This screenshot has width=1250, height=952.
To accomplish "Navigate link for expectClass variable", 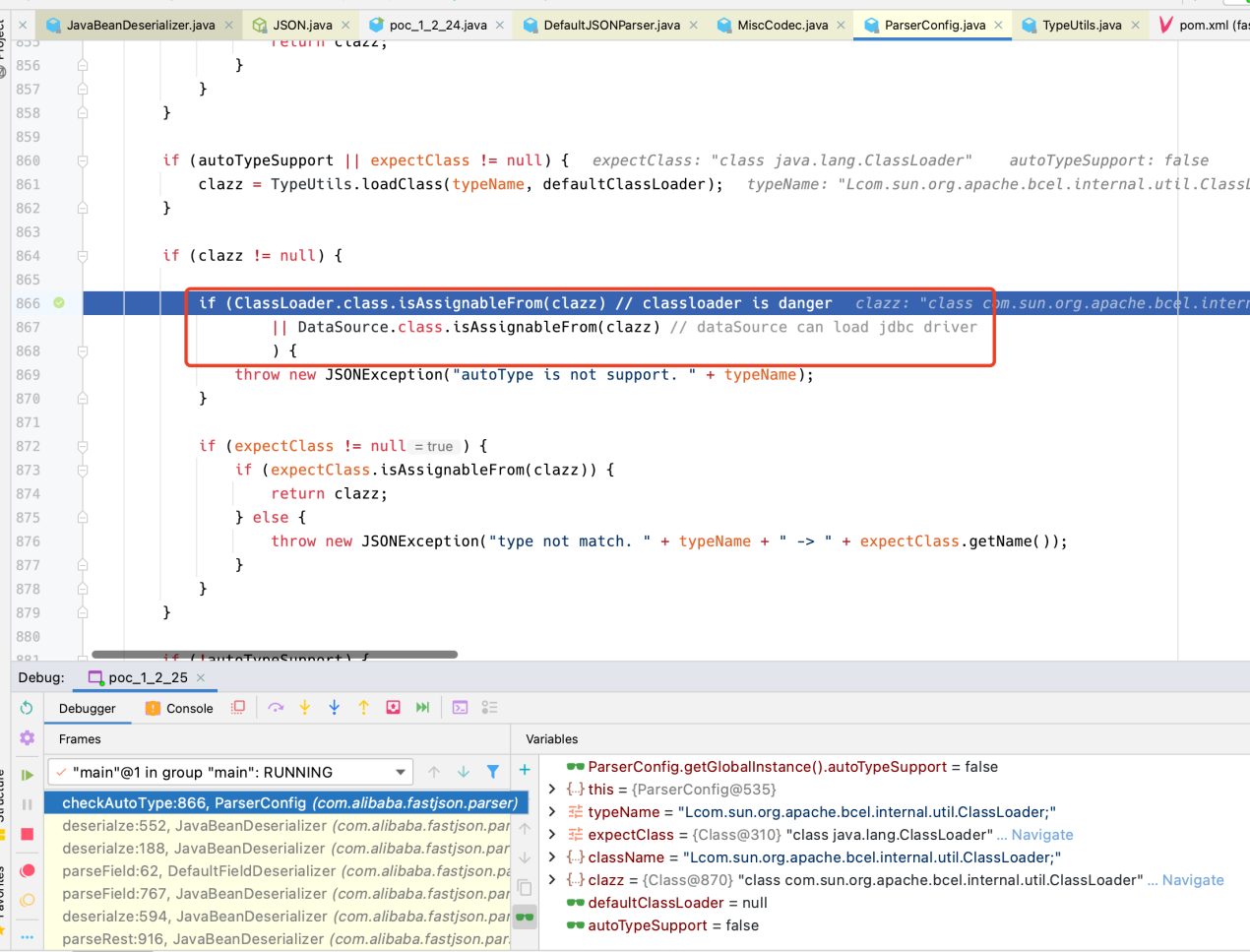I will tap(1042, 835).
